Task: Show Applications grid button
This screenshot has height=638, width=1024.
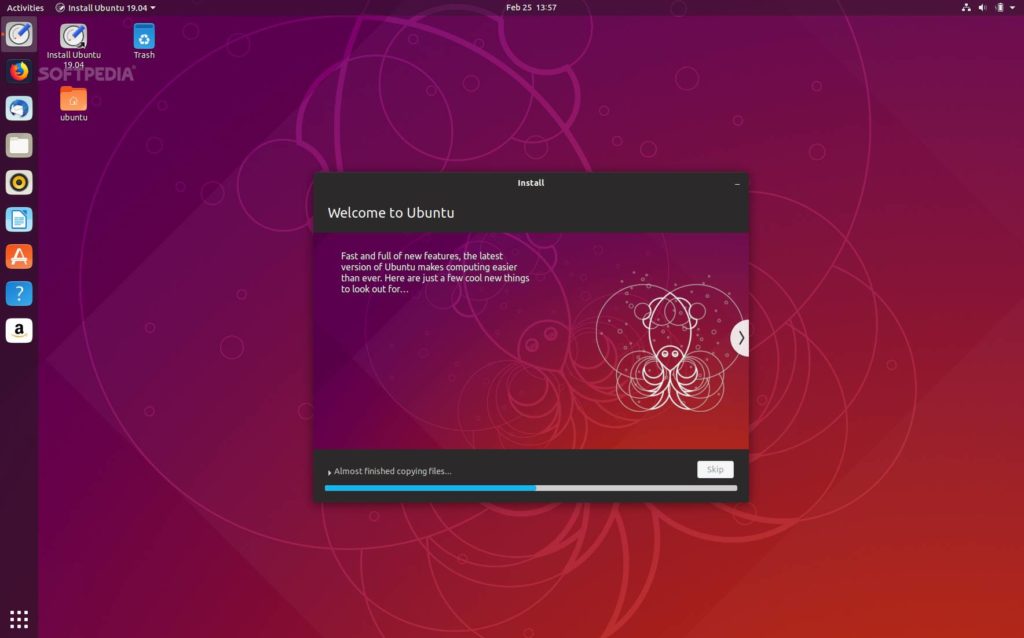Action: tap(19, 618)
